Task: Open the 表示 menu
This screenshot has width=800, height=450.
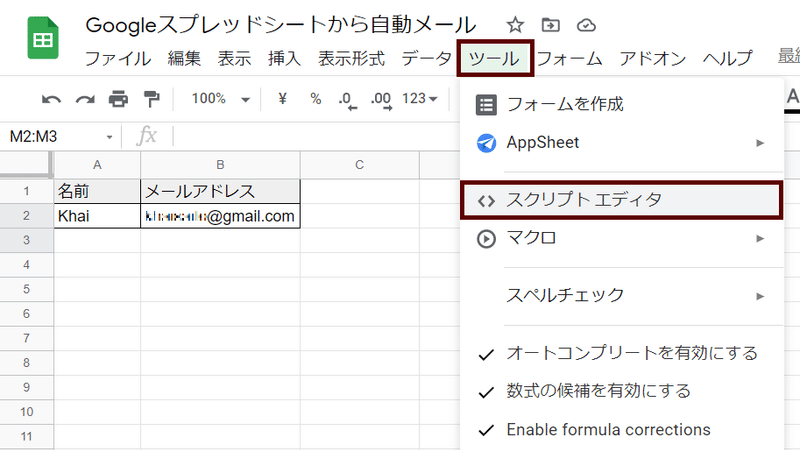Action: (234, 58)
